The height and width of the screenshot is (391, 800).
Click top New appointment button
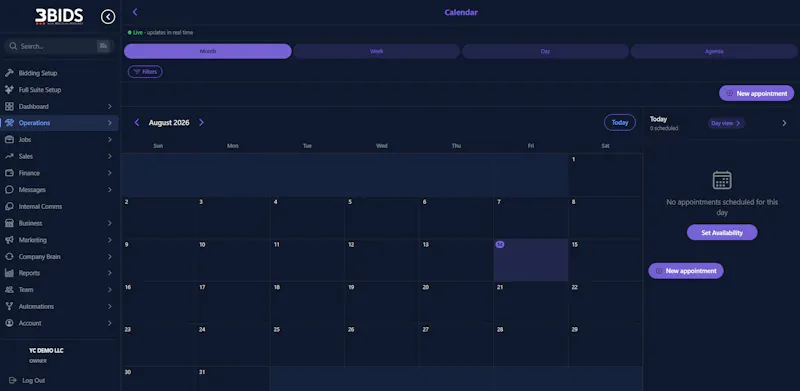click(x=757, y=93)
